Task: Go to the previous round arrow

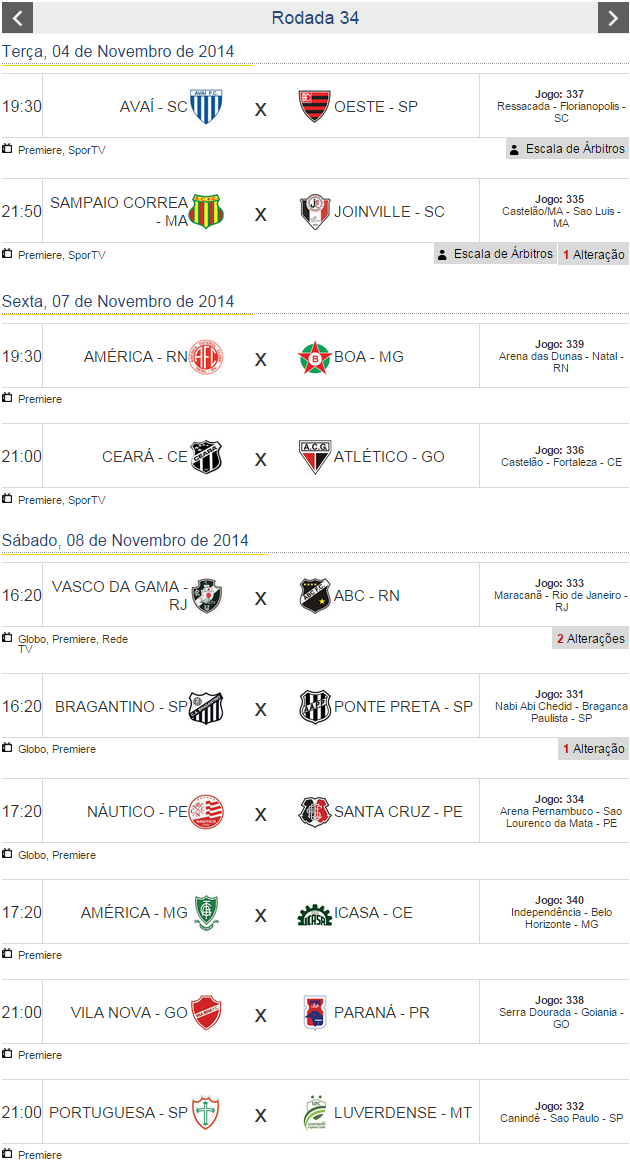Action: click(x=18, y=18)
